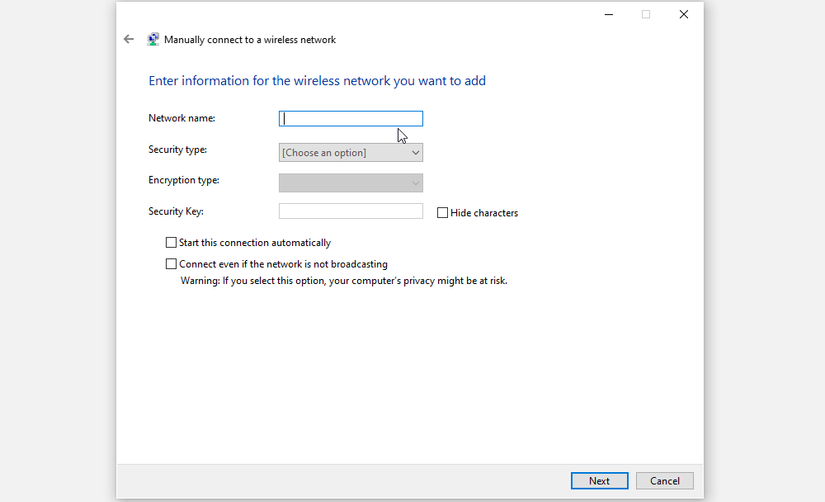Click into the Security Key field
The width and height of the screenshot is (825, 502).
[351, 211]
